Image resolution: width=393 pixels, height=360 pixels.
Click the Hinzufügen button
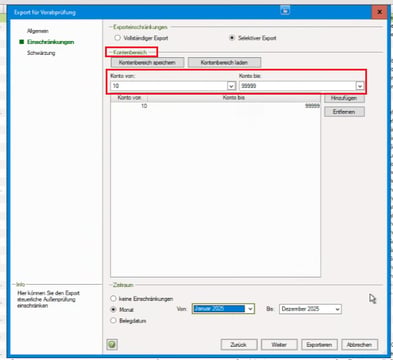pos(344,98)
